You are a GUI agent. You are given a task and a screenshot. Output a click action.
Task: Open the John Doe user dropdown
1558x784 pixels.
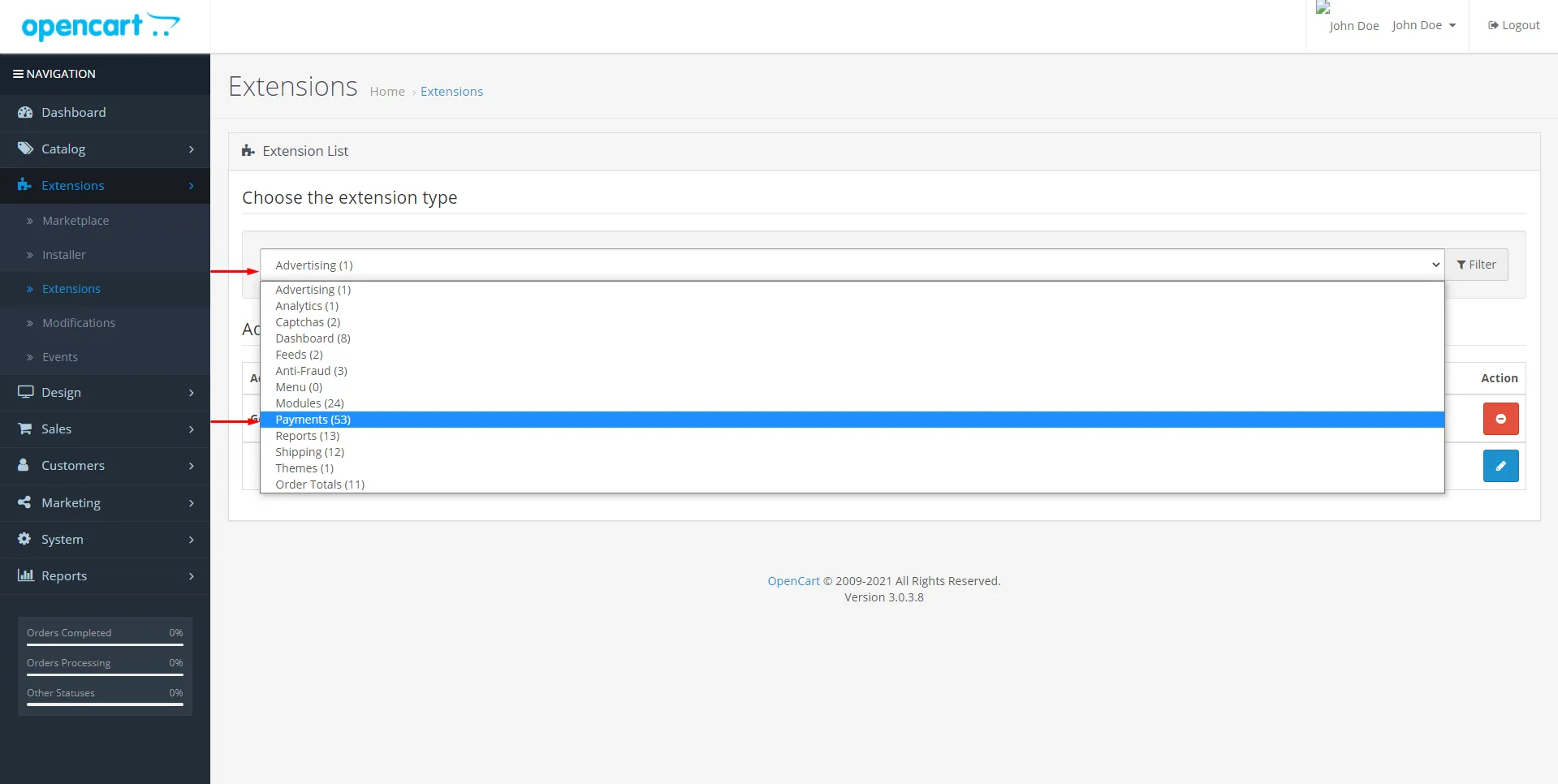coord(1423,25)
